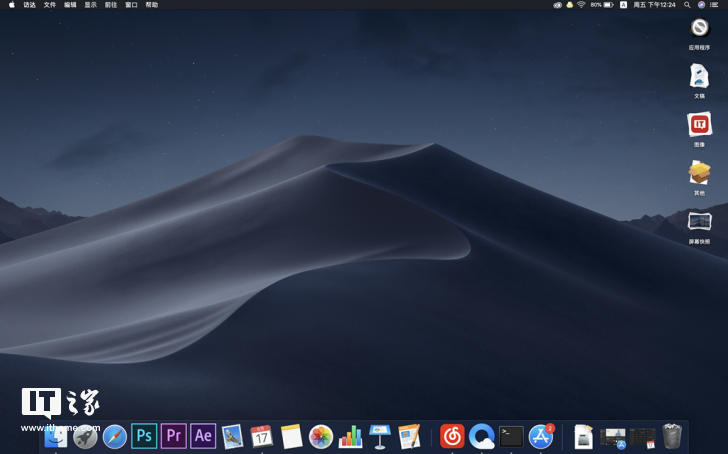
Task: Open the input source 'A' menu
Action: click(624, 5)
